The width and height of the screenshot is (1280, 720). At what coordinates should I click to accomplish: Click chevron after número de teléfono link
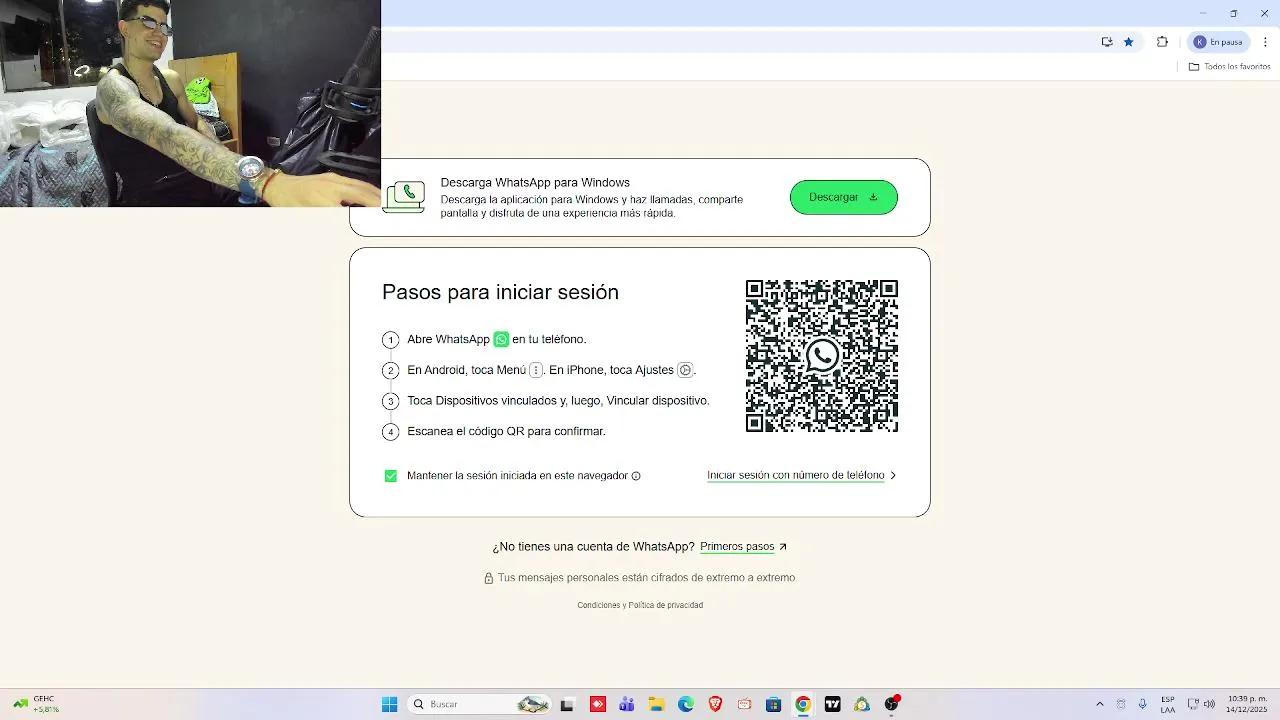893,476
